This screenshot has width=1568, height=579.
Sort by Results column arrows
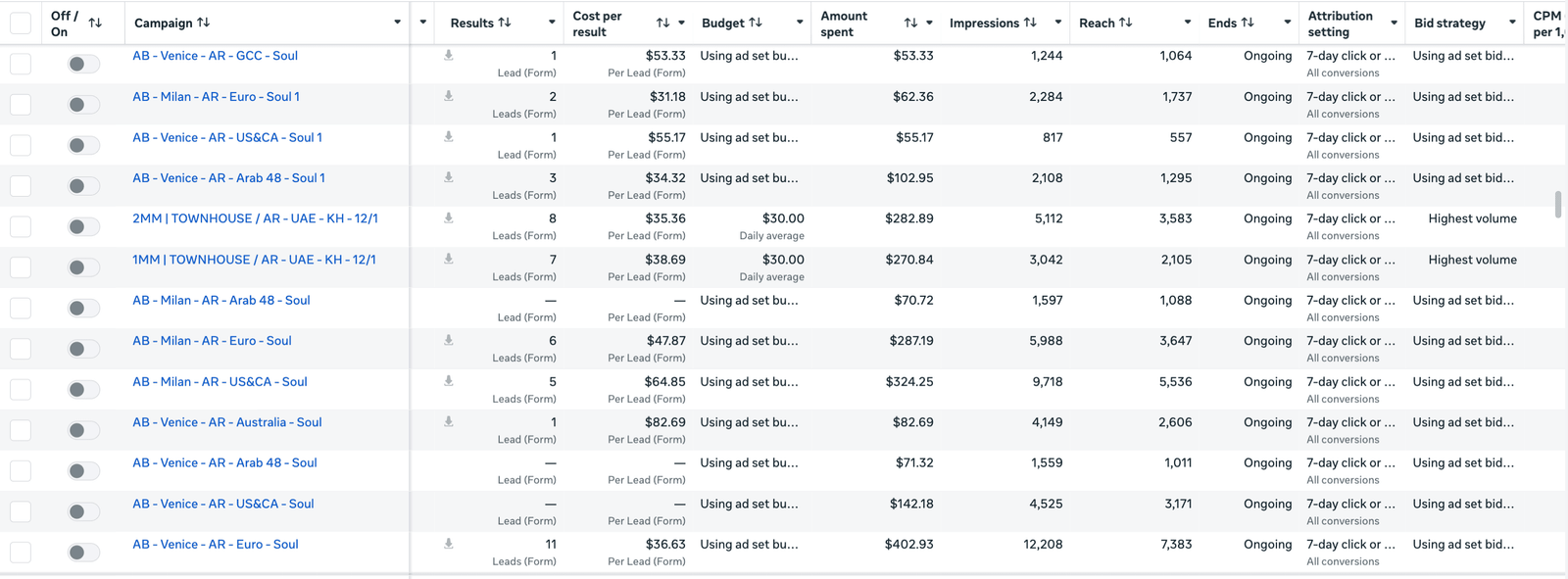tap(505, 23)
